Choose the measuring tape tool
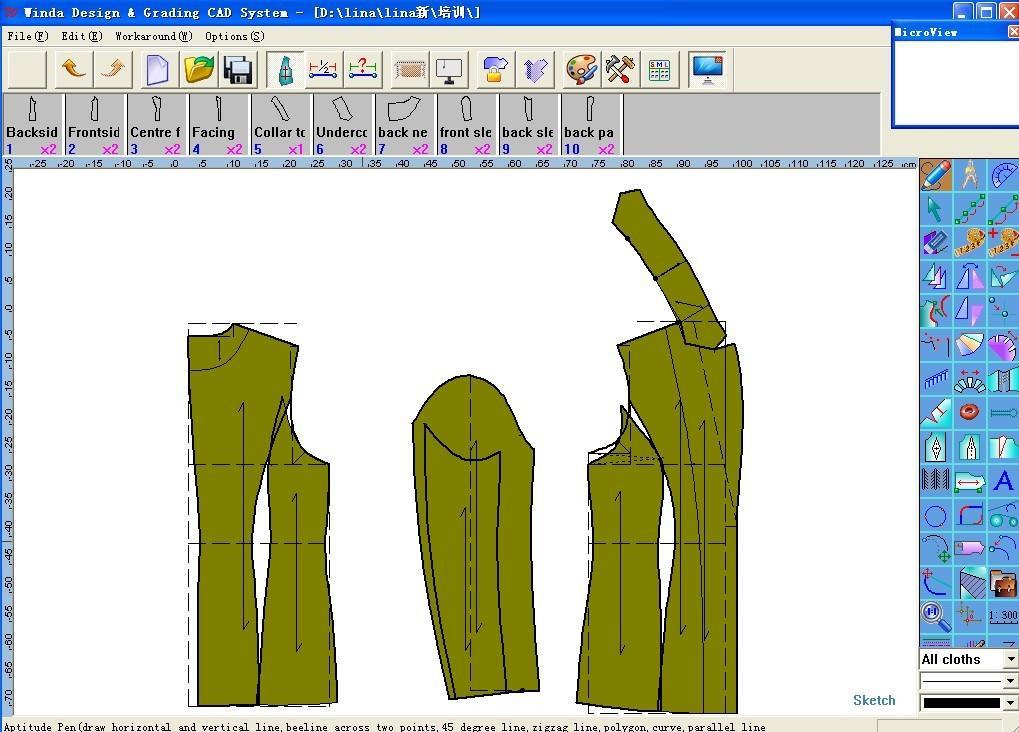 coord(970,243)
